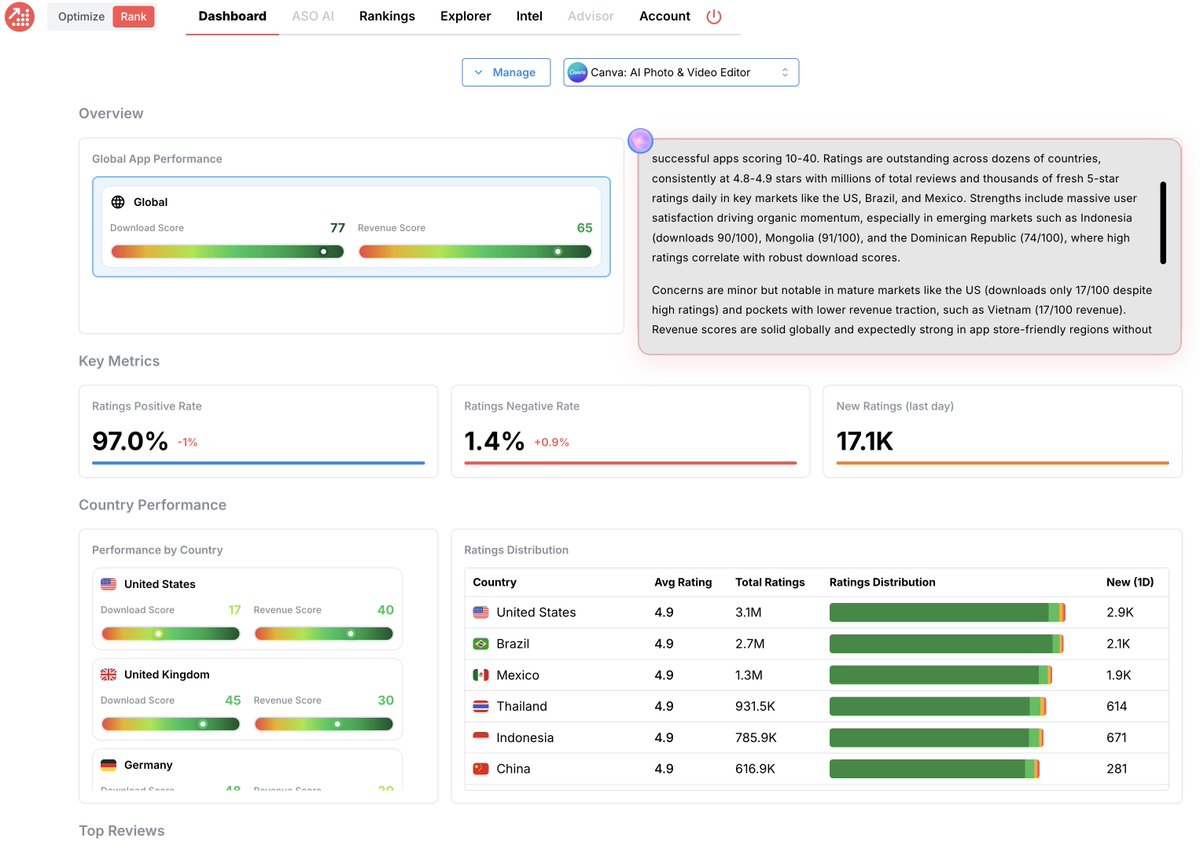1200x849 pixels.
Task: Open the Canva: AI Photo & Video Editor selector
Action: coord(680,72)
